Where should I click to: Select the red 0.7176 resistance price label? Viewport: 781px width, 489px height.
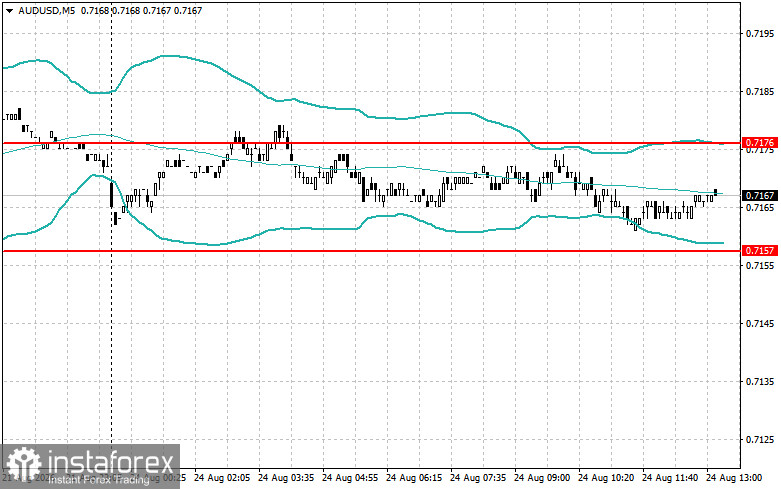tap(760, 143)
